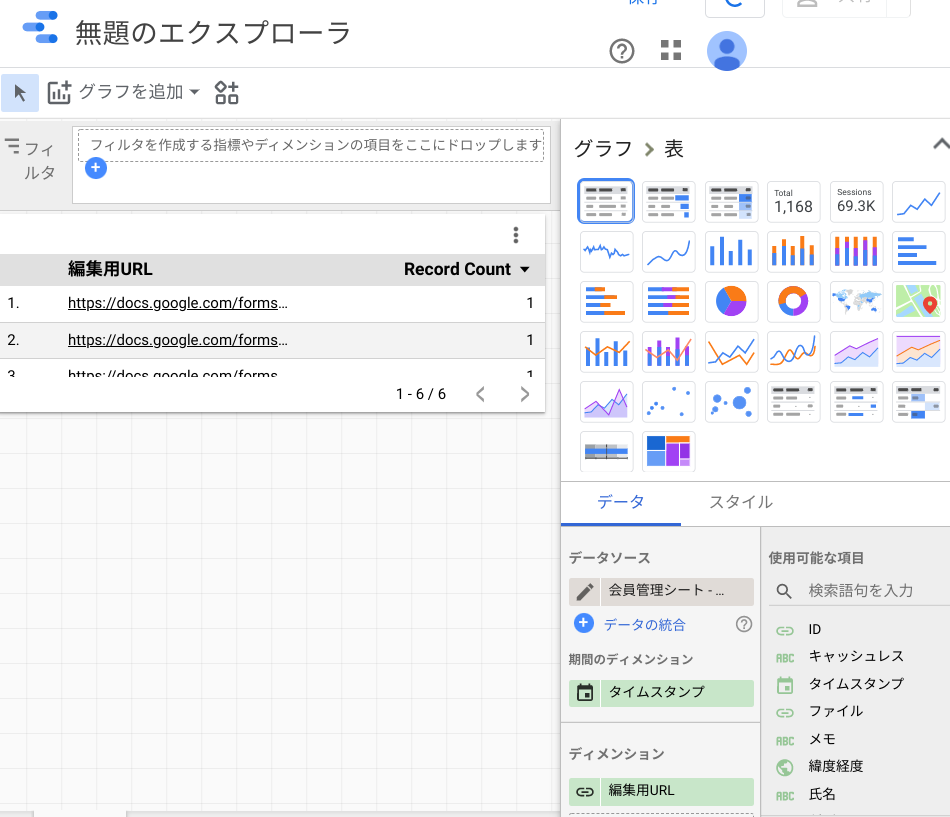950x817 pixels.
Task: Switch to the スタイル tab
Action: coord(741,502)
